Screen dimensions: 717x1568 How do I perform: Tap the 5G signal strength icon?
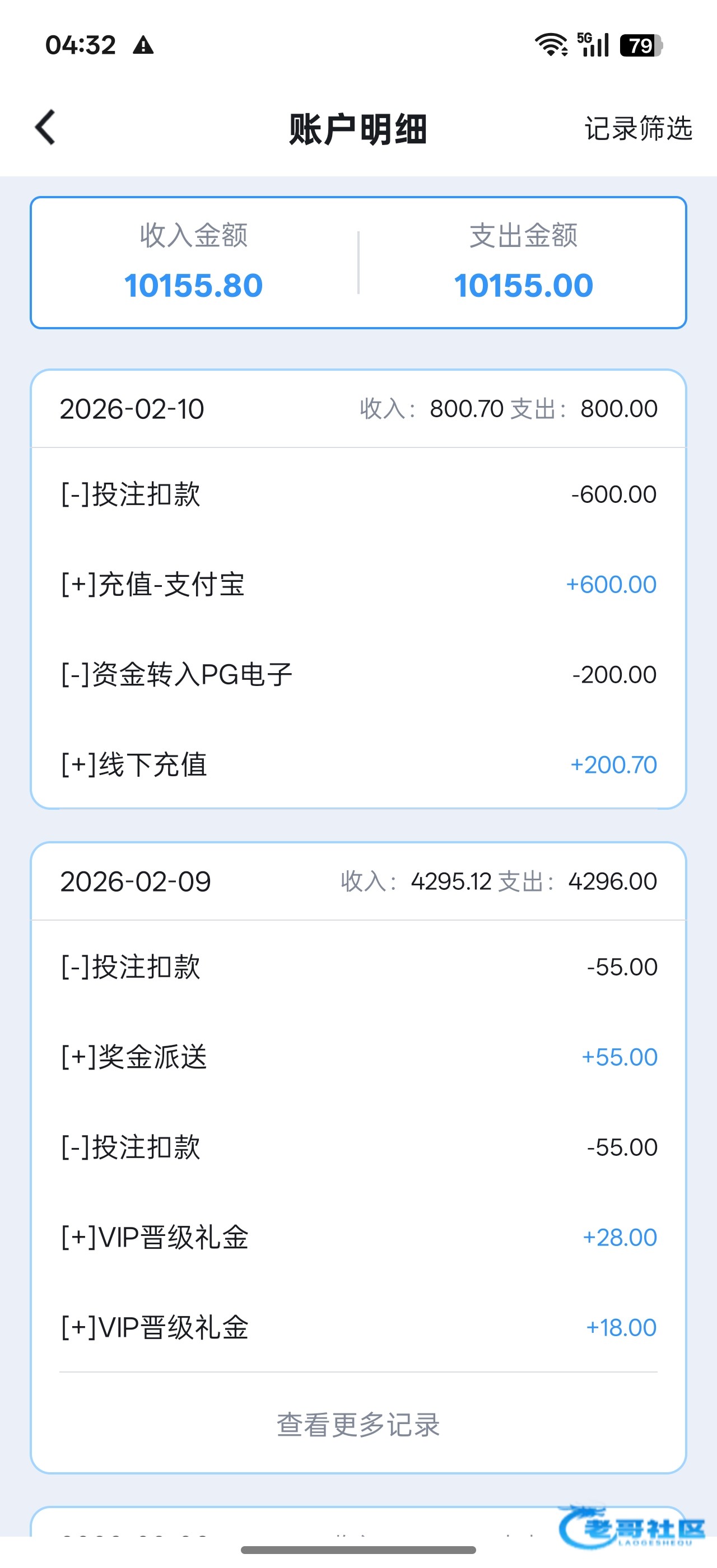(x=593, y=45)
